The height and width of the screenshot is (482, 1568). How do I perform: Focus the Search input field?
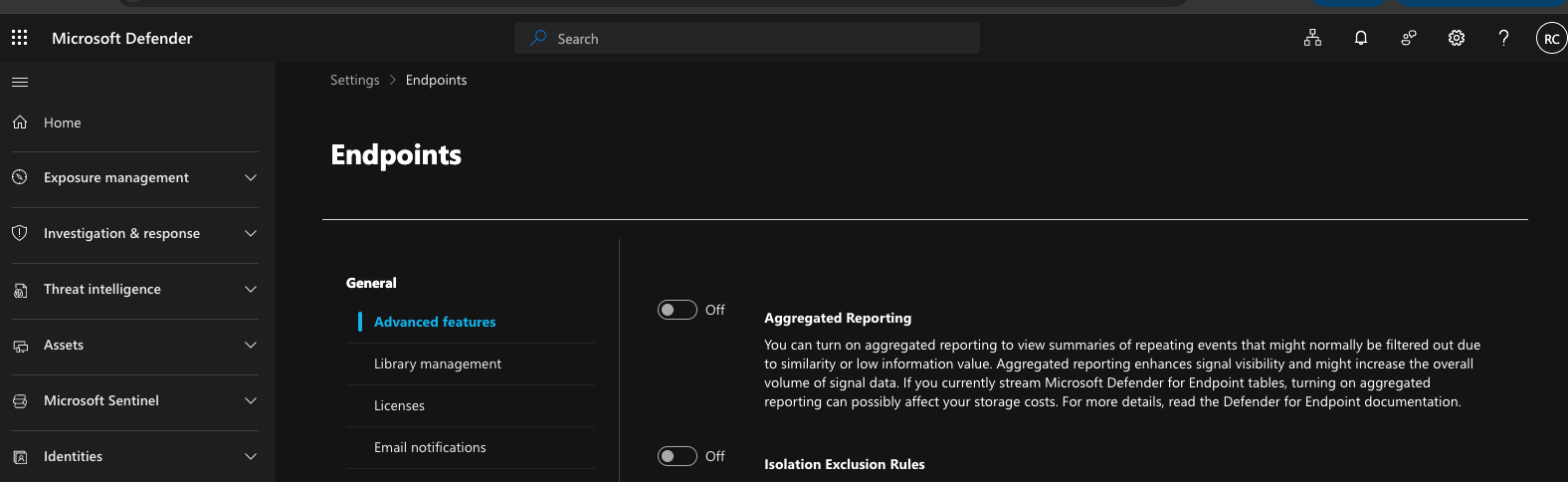coord(747,38)
